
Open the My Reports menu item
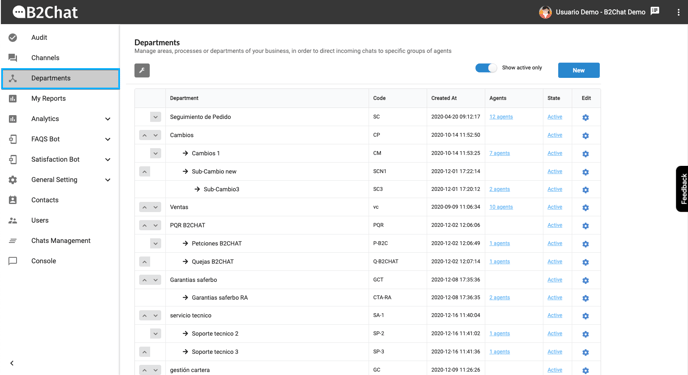click(x=61, y=99)
